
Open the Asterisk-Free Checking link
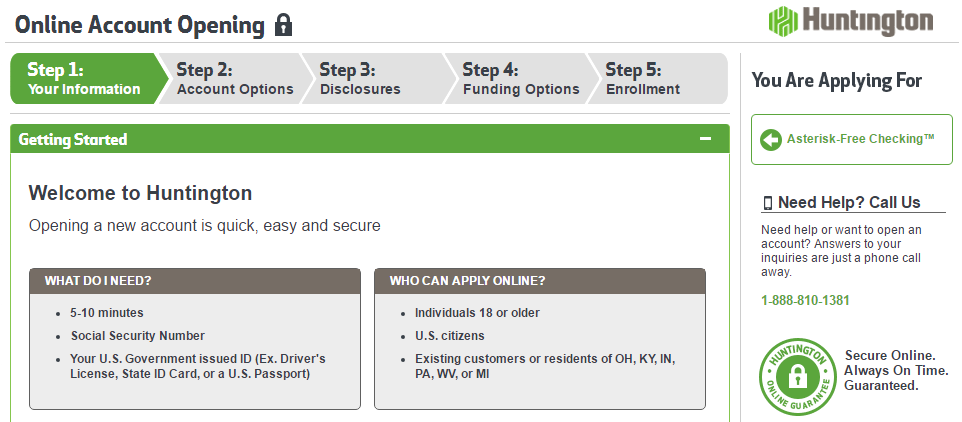pos(861,139)
